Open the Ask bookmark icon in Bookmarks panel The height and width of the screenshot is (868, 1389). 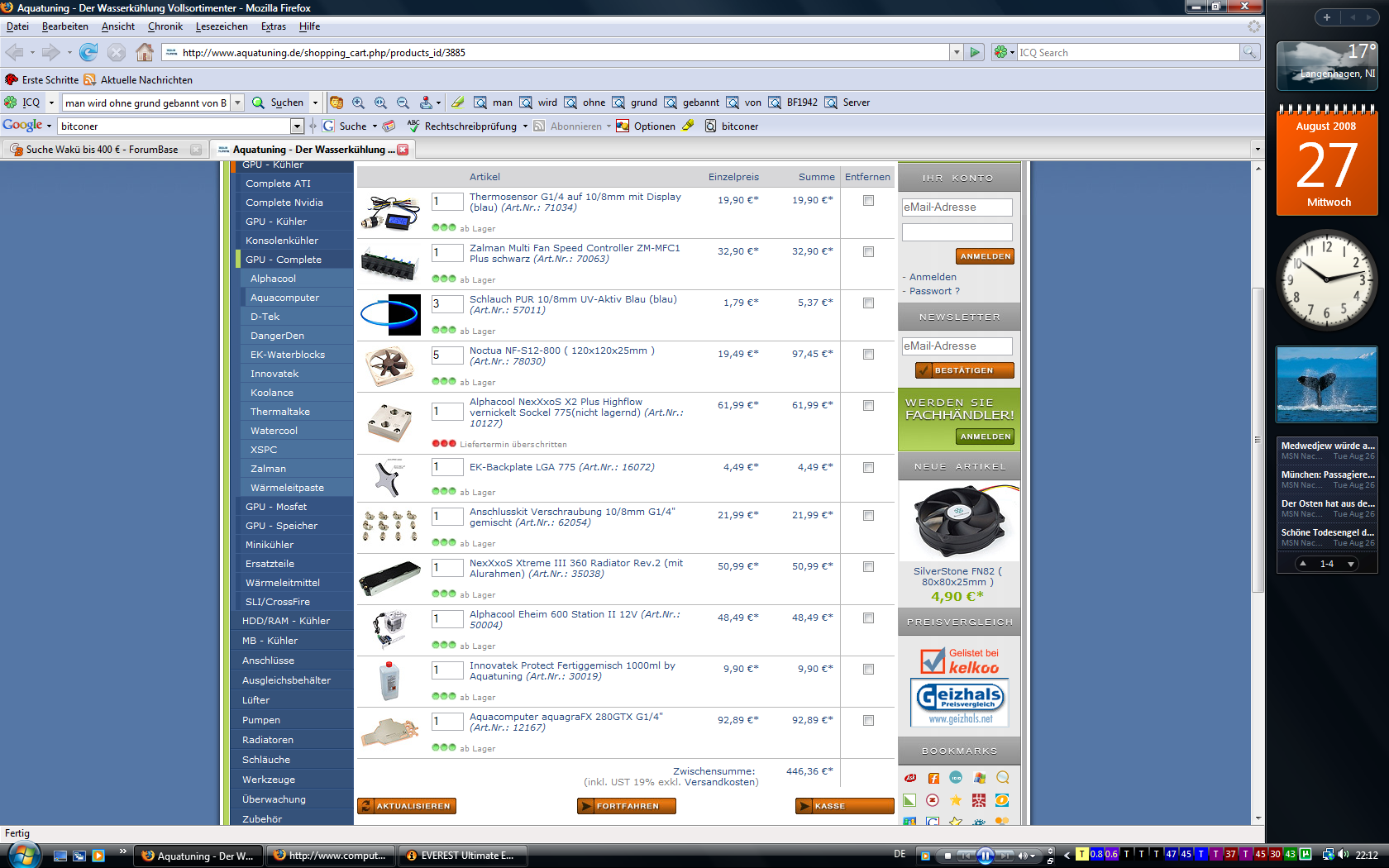tap(909, 777)
